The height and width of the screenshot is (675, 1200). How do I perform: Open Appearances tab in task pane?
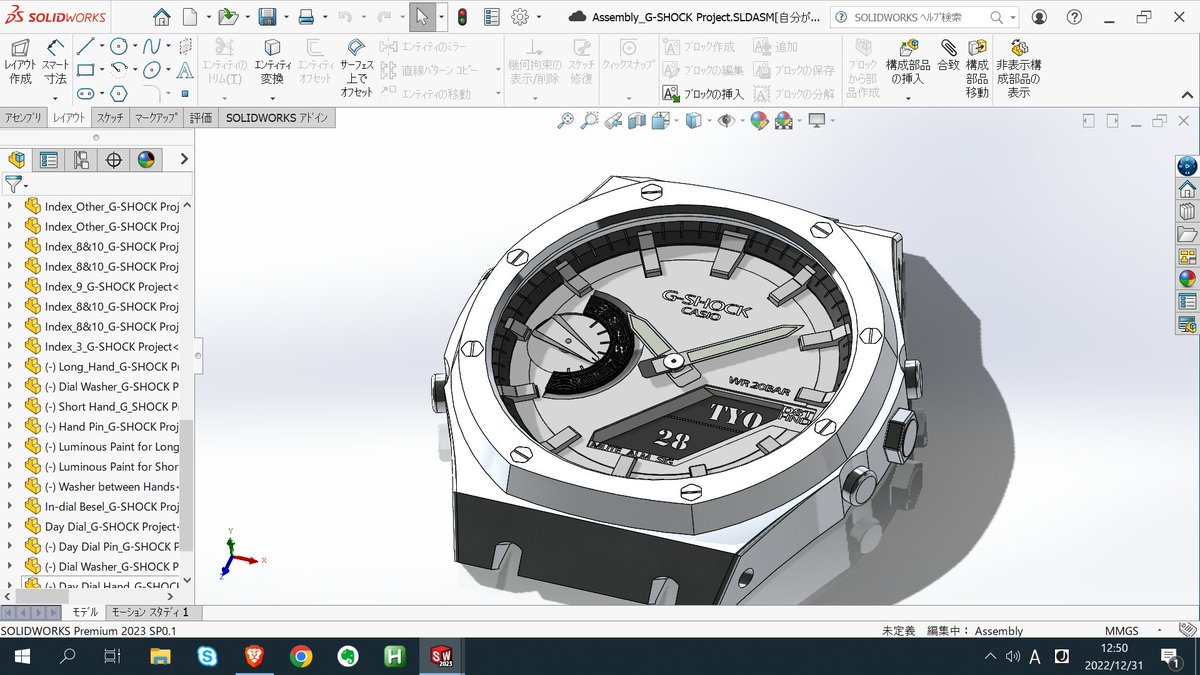coord(1187,279)
